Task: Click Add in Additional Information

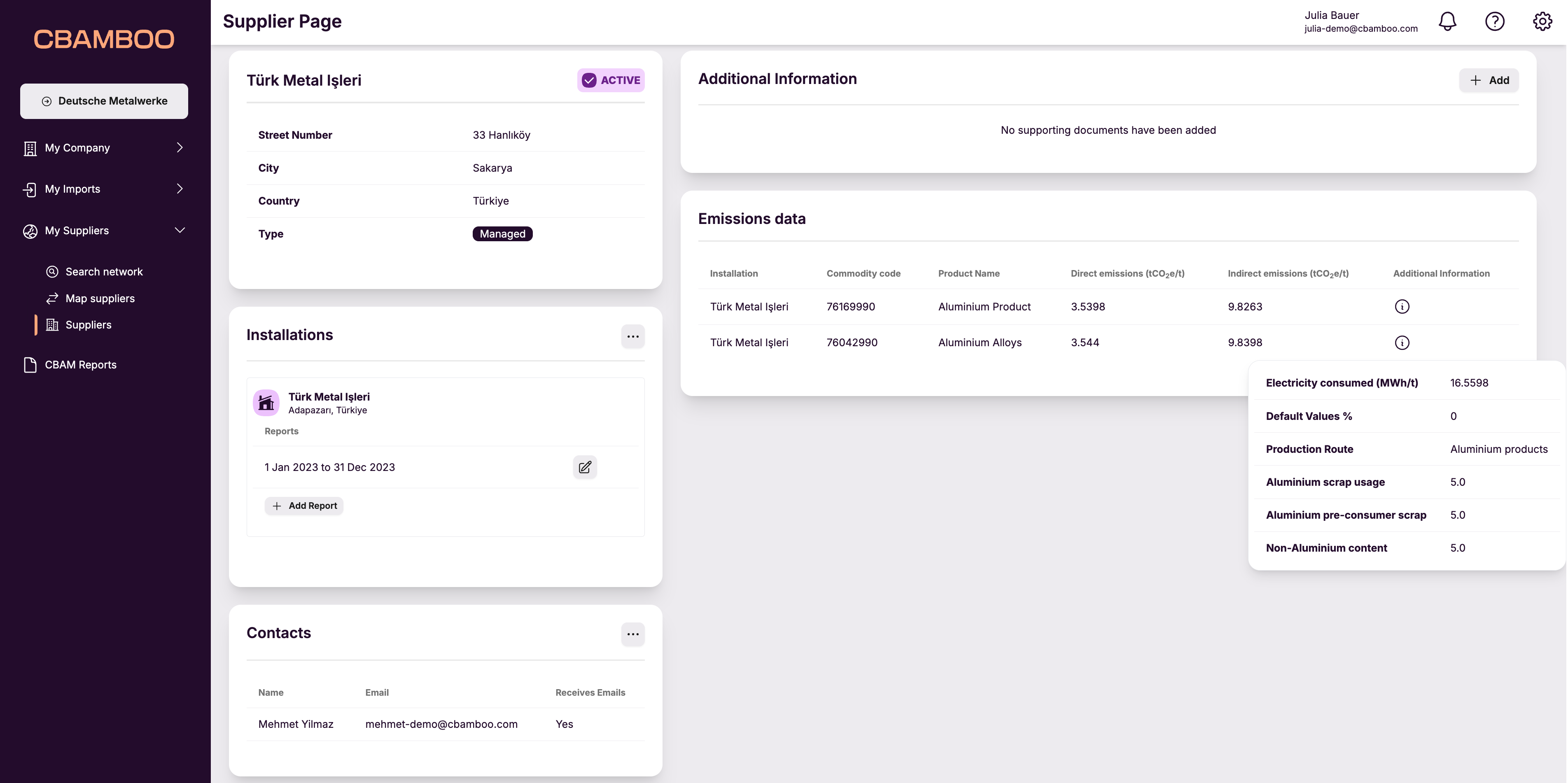Action: click(1489, 80)
